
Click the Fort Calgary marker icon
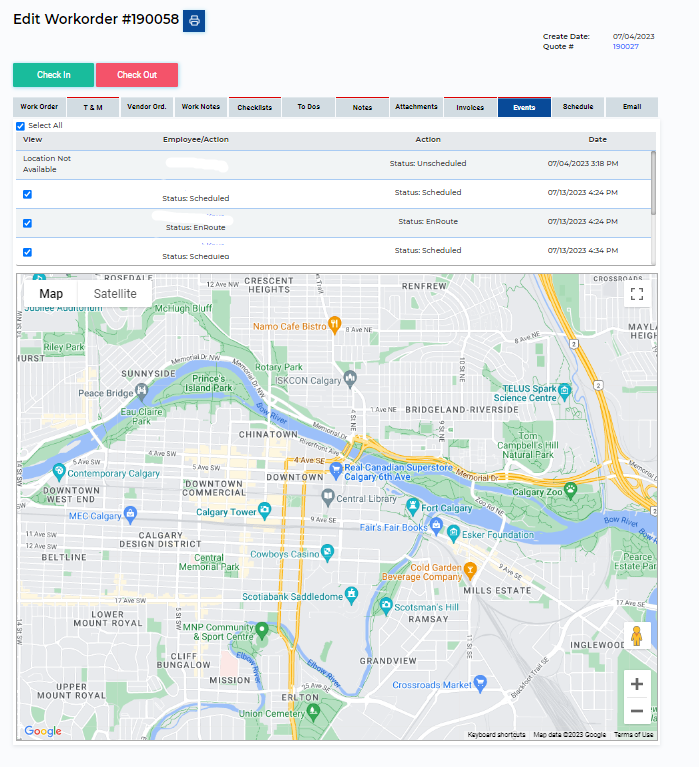point(413,506)
